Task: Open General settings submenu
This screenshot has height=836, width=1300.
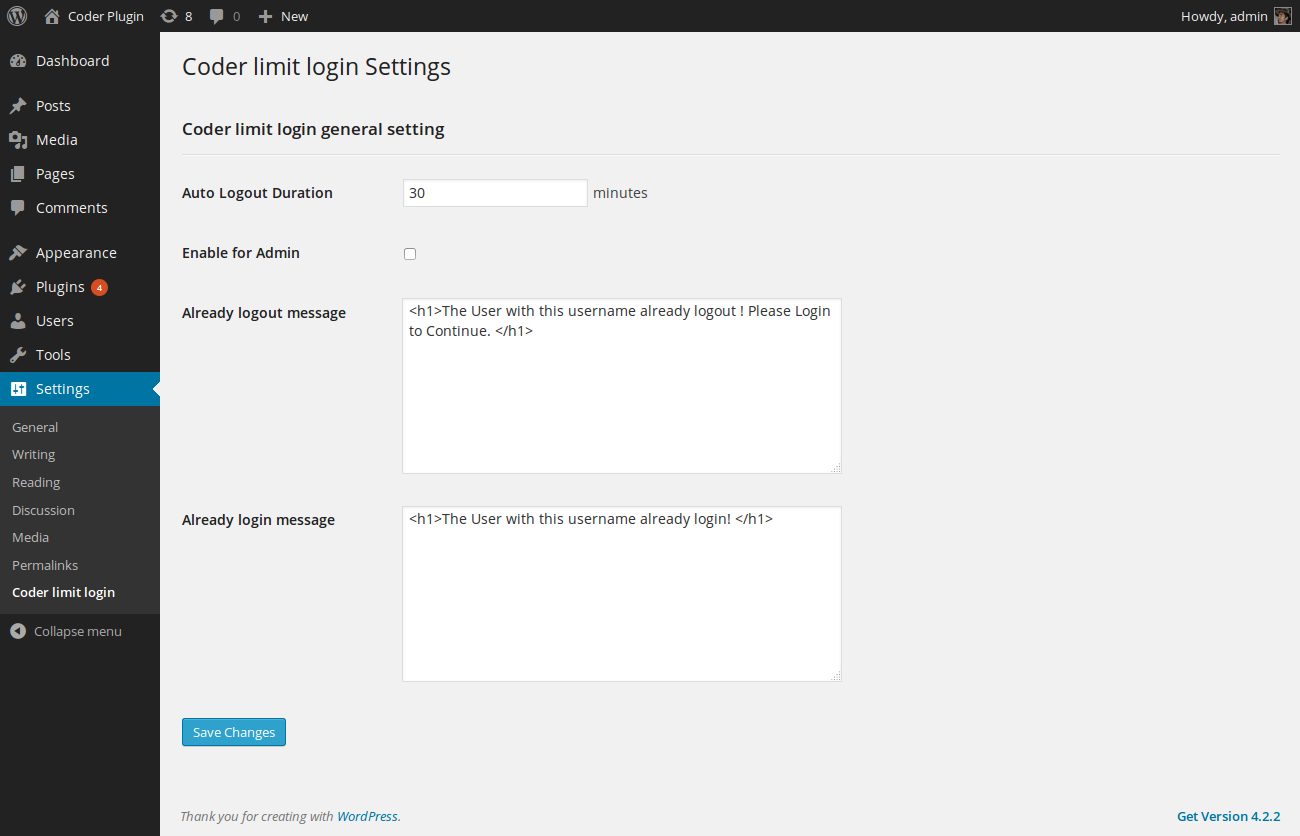Action: tap(35, 427)
